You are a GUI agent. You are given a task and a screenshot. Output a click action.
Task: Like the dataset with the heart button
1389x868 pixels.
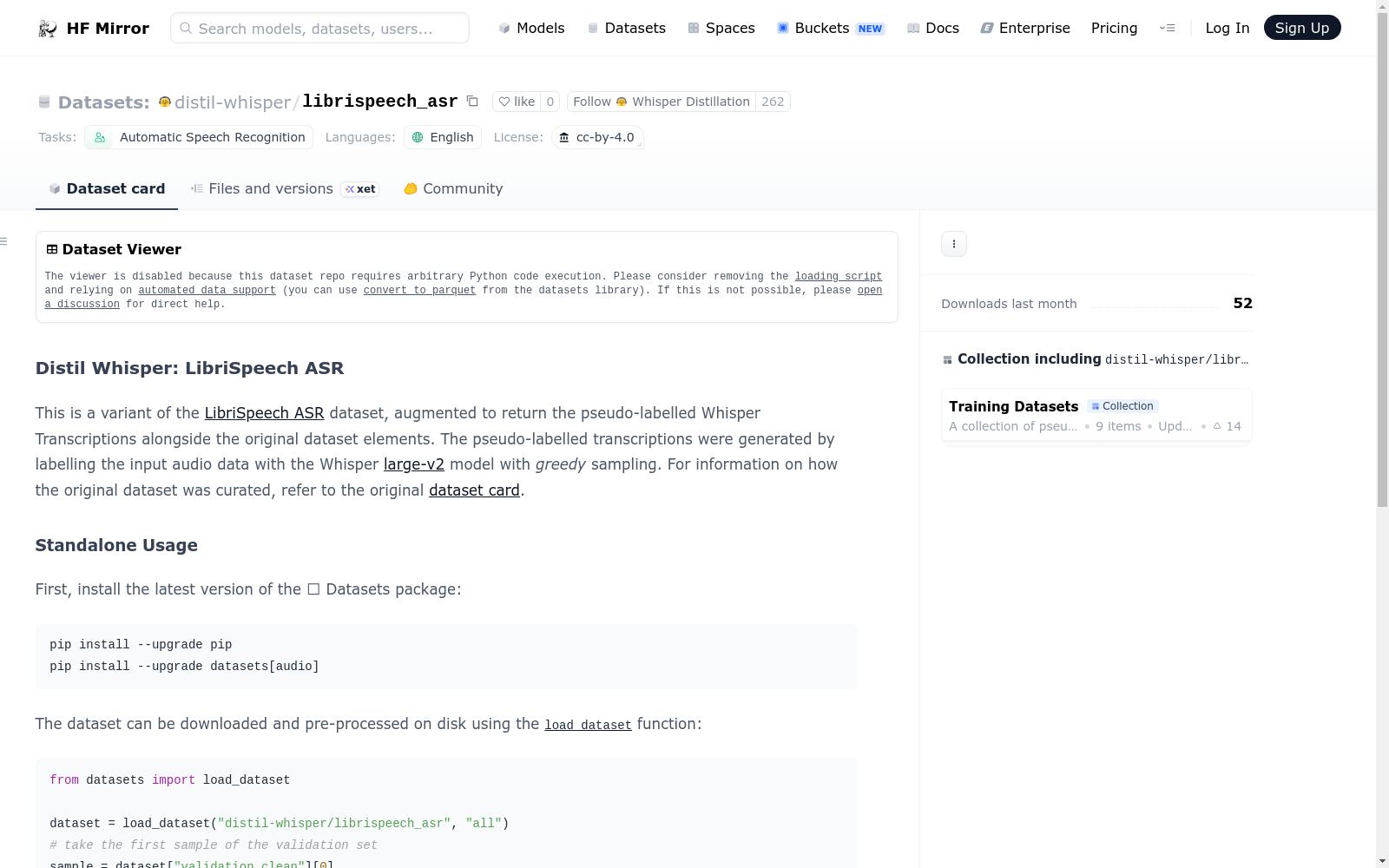pyautogui.click(x=517, y=102)
